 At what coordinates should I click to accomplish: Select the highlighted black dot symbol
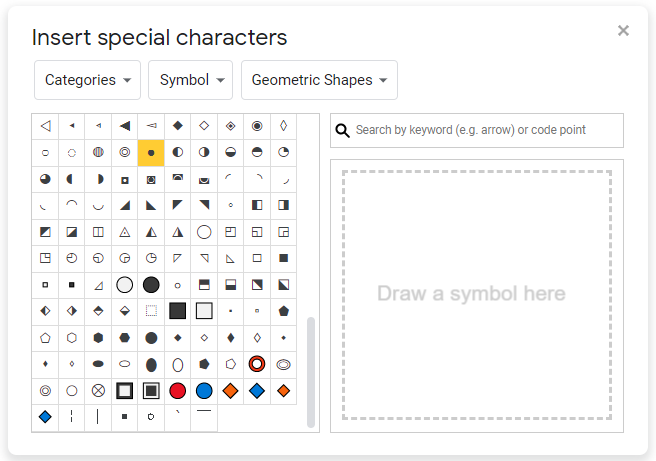(x=151, y=153)
